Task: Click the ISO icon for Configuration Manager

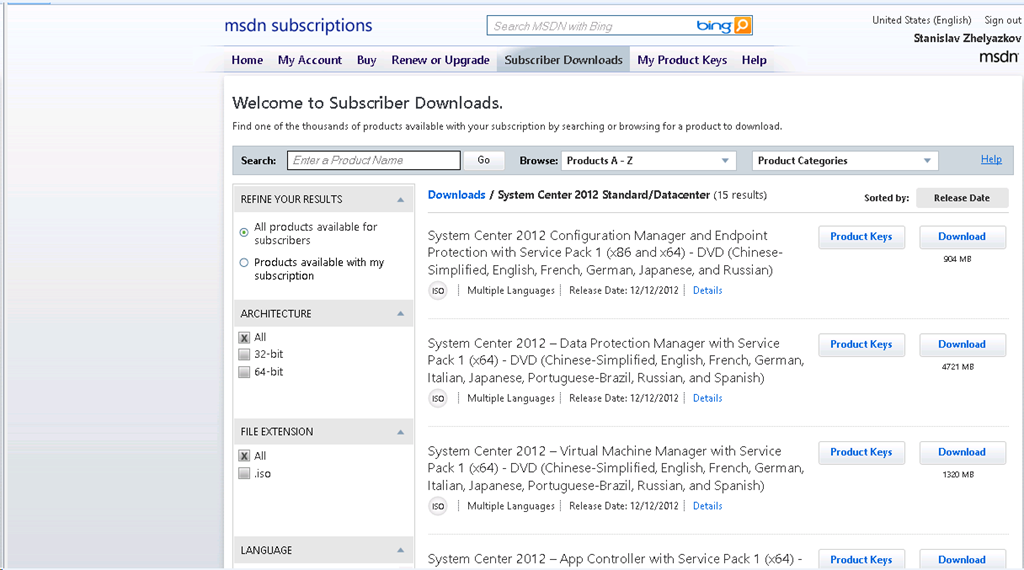Action: click(438, 291)
